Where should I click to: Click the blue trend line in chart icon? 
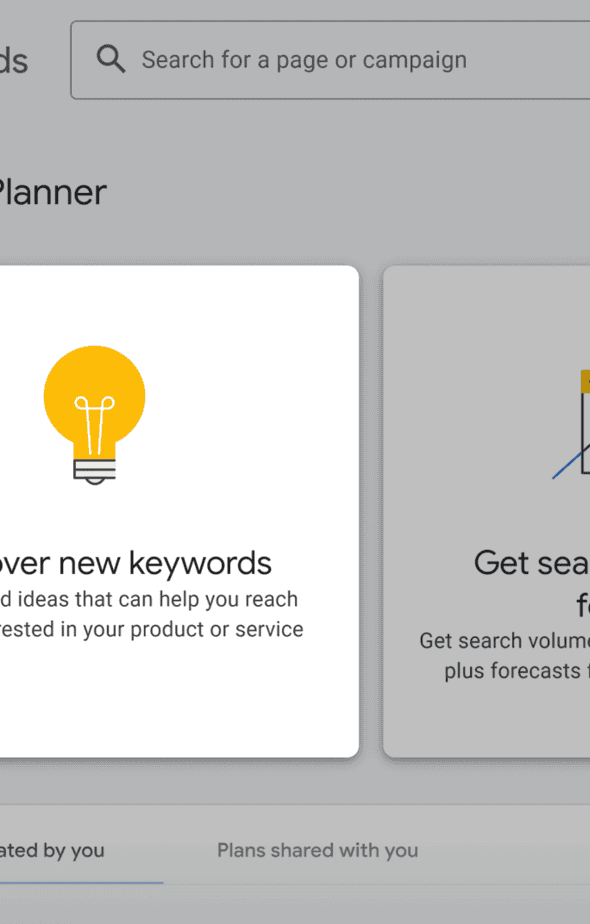tap(568, 464)
